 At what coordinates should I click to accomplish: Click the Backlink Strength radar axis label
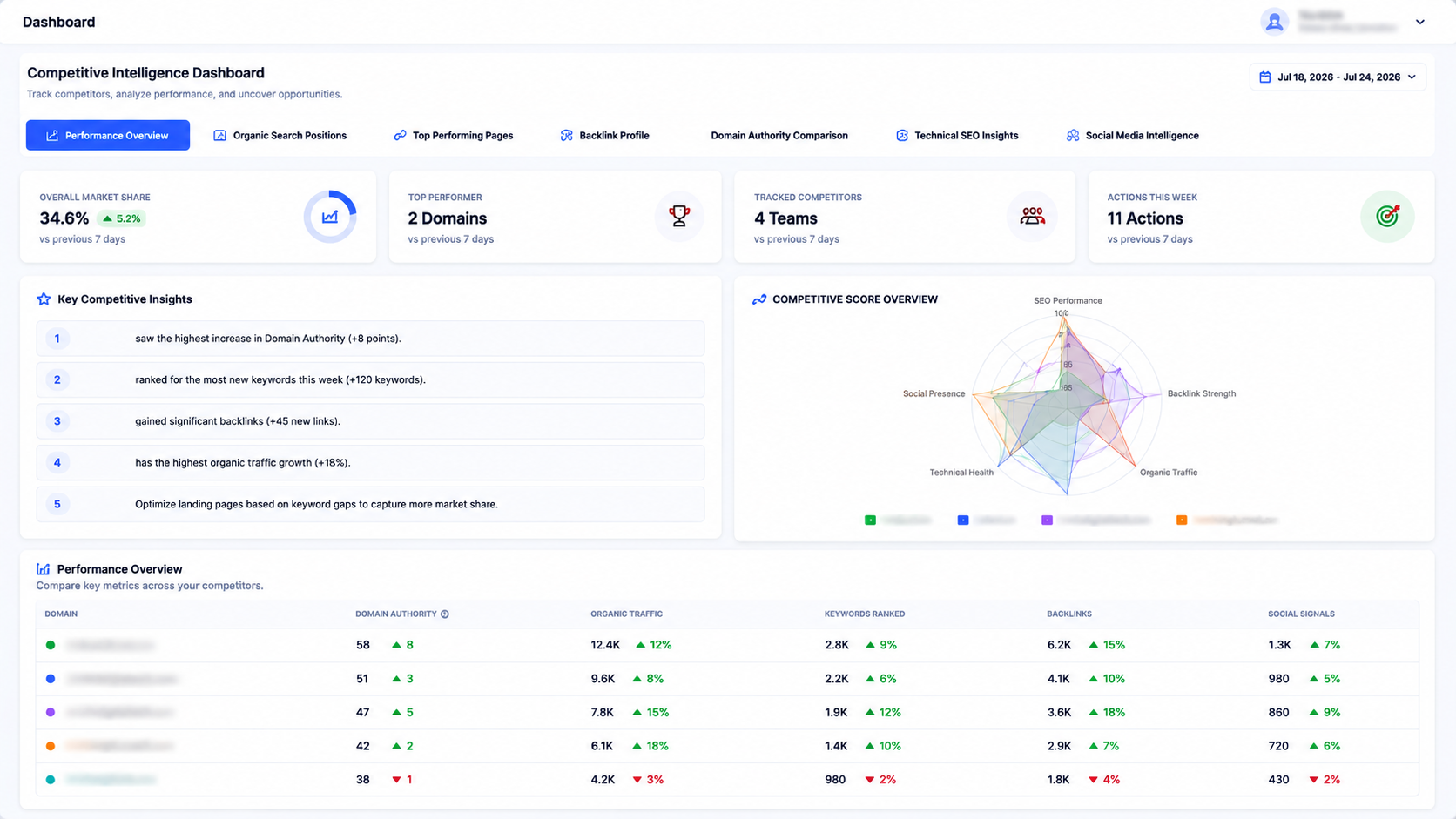1201,393
